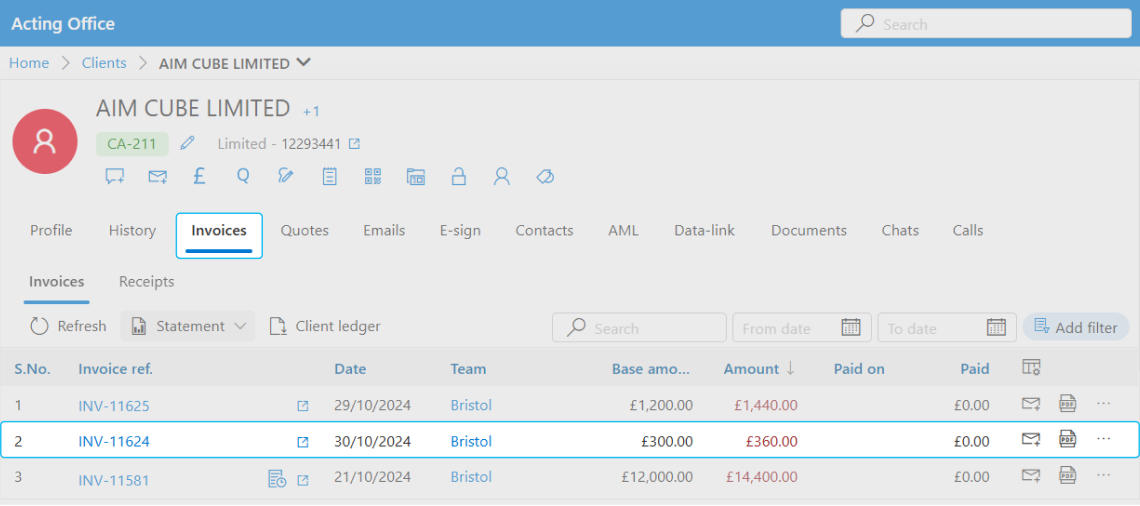Expand the AIM CUBE LIMITED breadcrumb dropdown
The width and height of the screenshot is (1140, 506).
coord(304,63)
